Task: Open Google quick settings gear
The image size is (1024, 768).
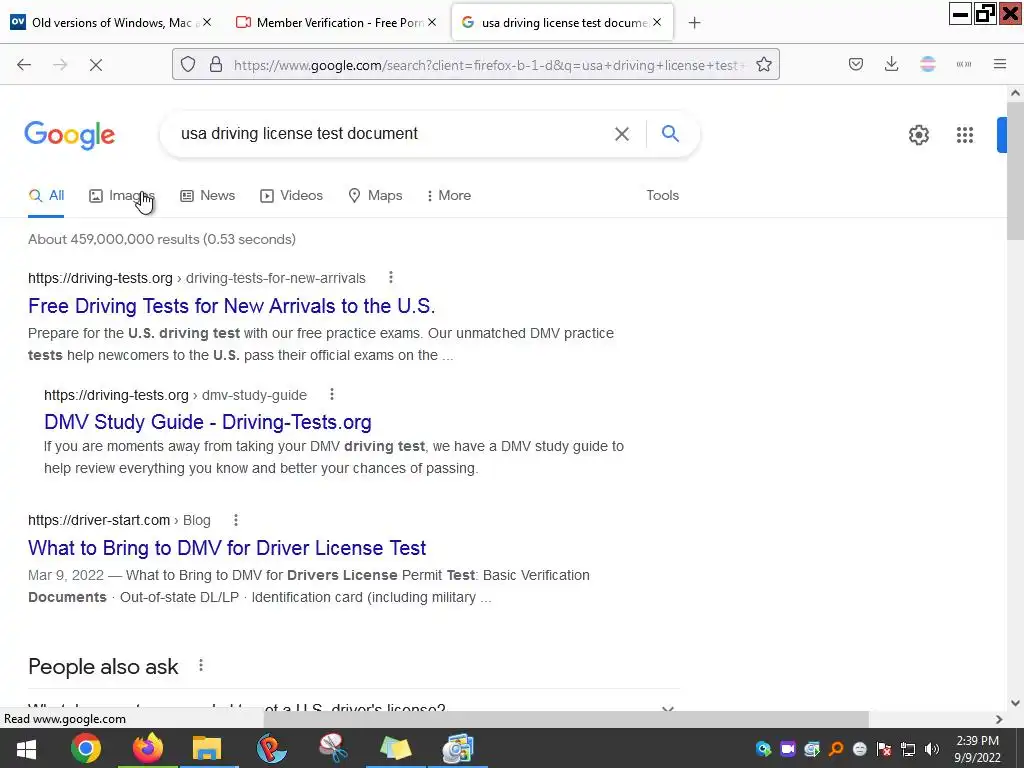Action: (x=919, y=135)
